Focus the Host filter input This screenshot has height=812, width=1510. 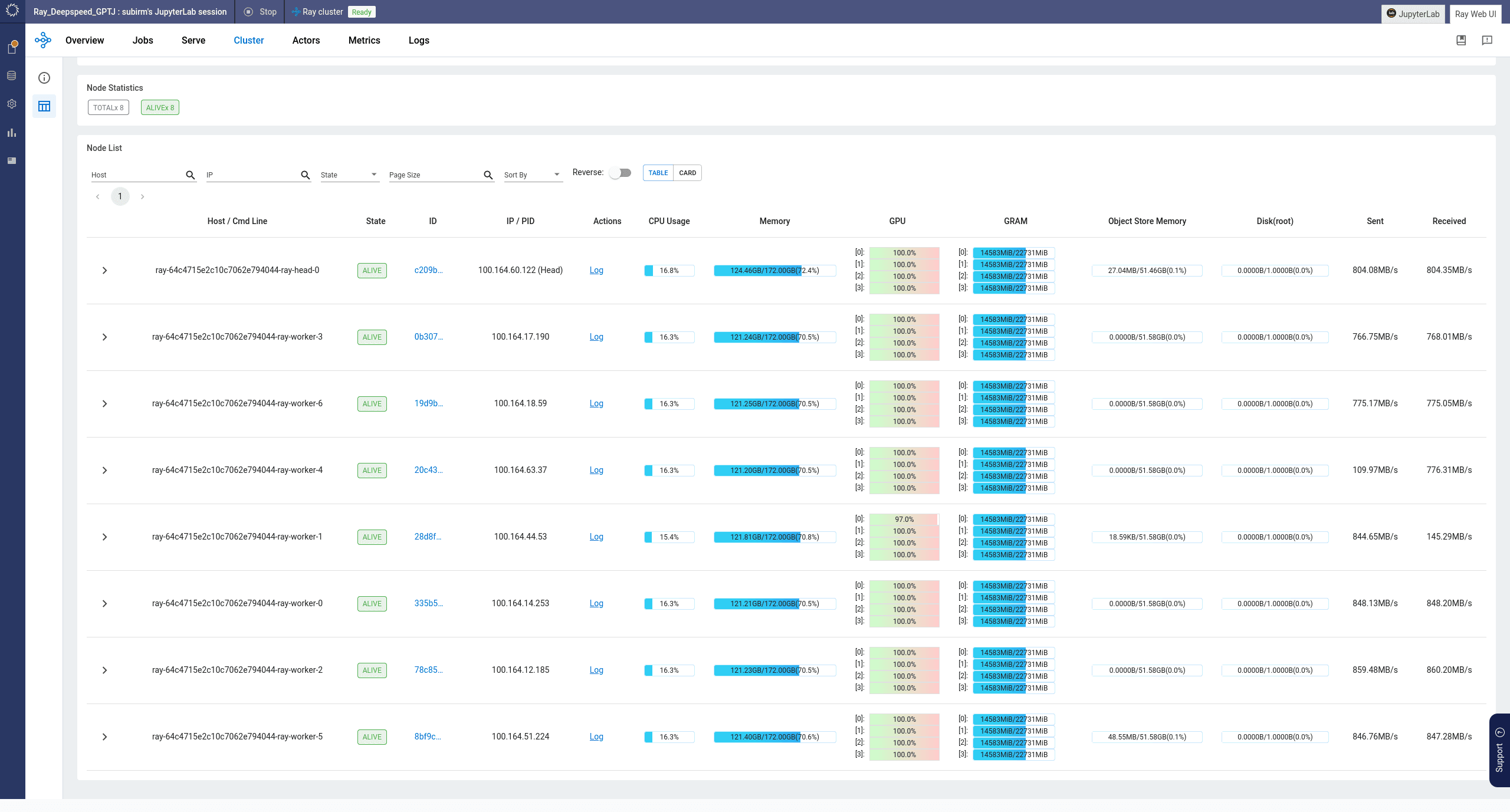(137, 175)
